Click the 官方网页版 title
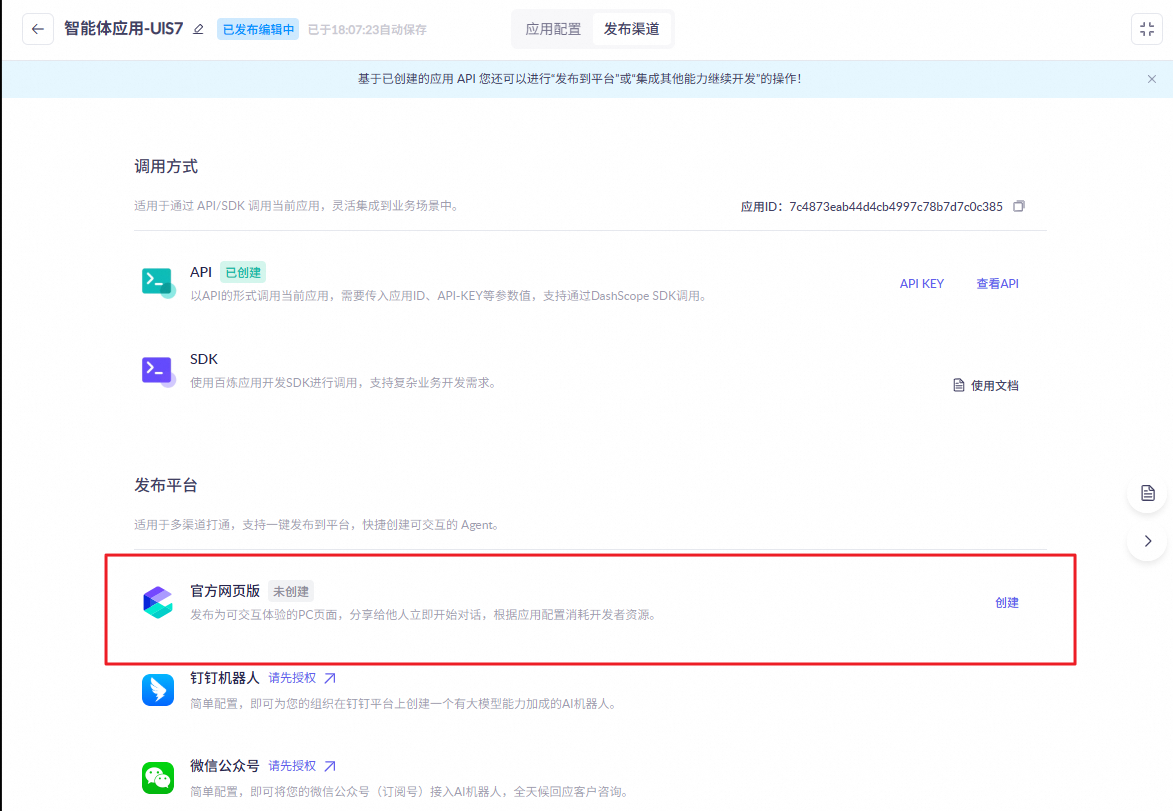Image resolution: width=1173 pixels, height=811 pixels. (224, 591)
